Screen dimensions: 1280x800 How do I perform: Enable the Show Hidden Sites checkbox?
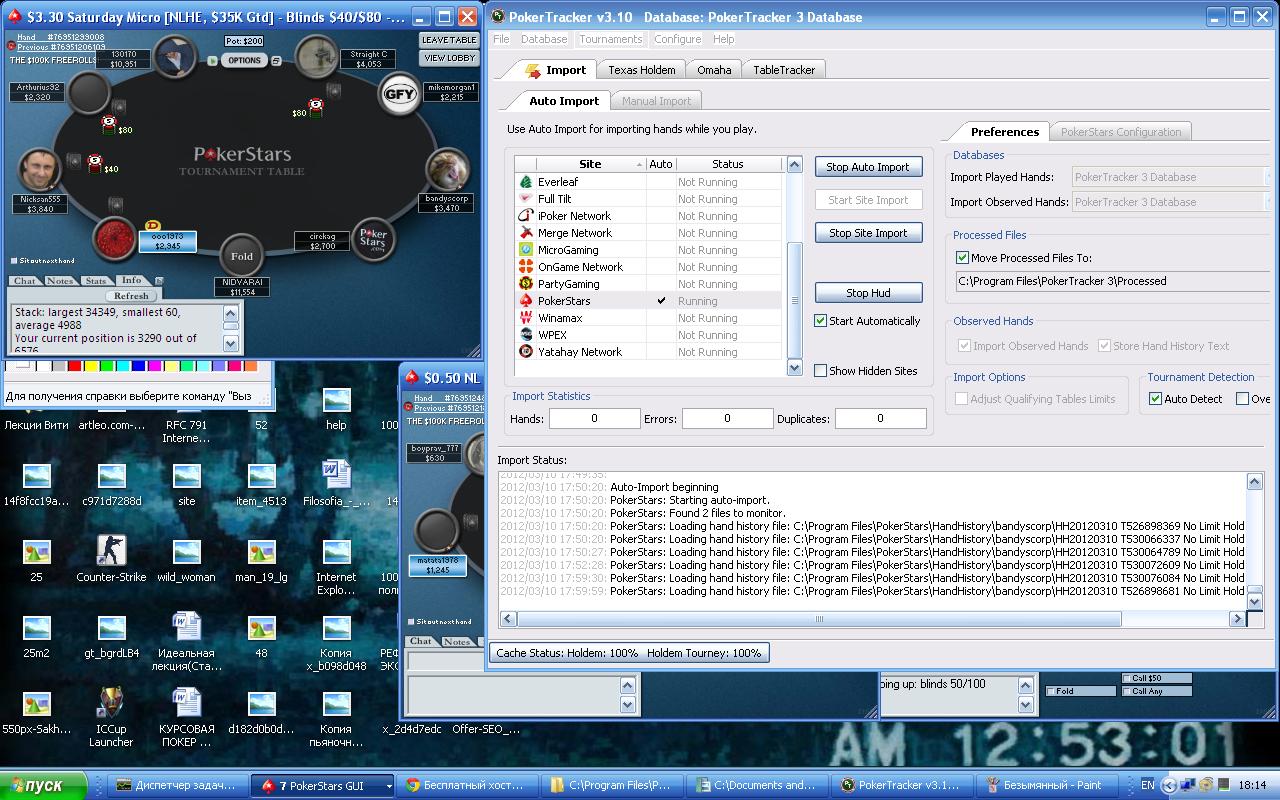point(821,371)
